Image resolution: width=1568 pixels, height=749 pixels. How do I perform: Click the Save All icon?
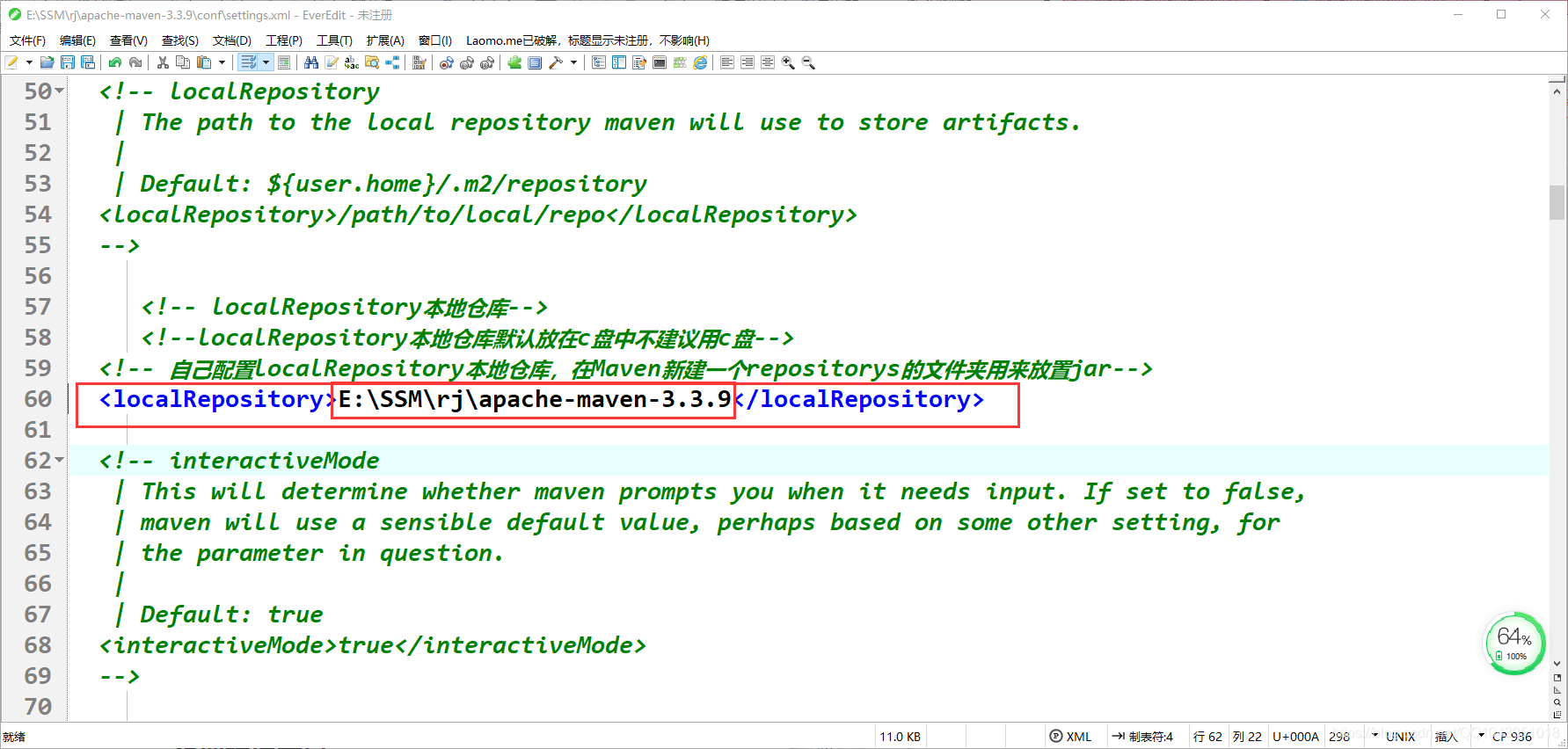(87, 62)
